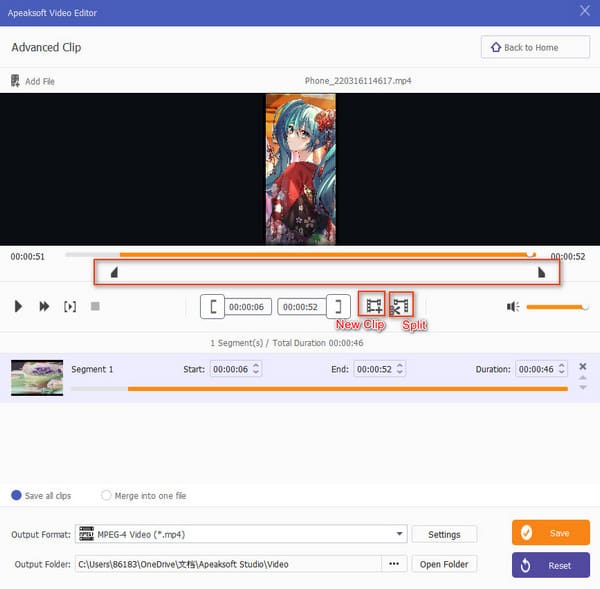Remove Segment 1 with X icon
This screenshot has width=600, height=589.
pyautogui.click(x=583, y=367)
